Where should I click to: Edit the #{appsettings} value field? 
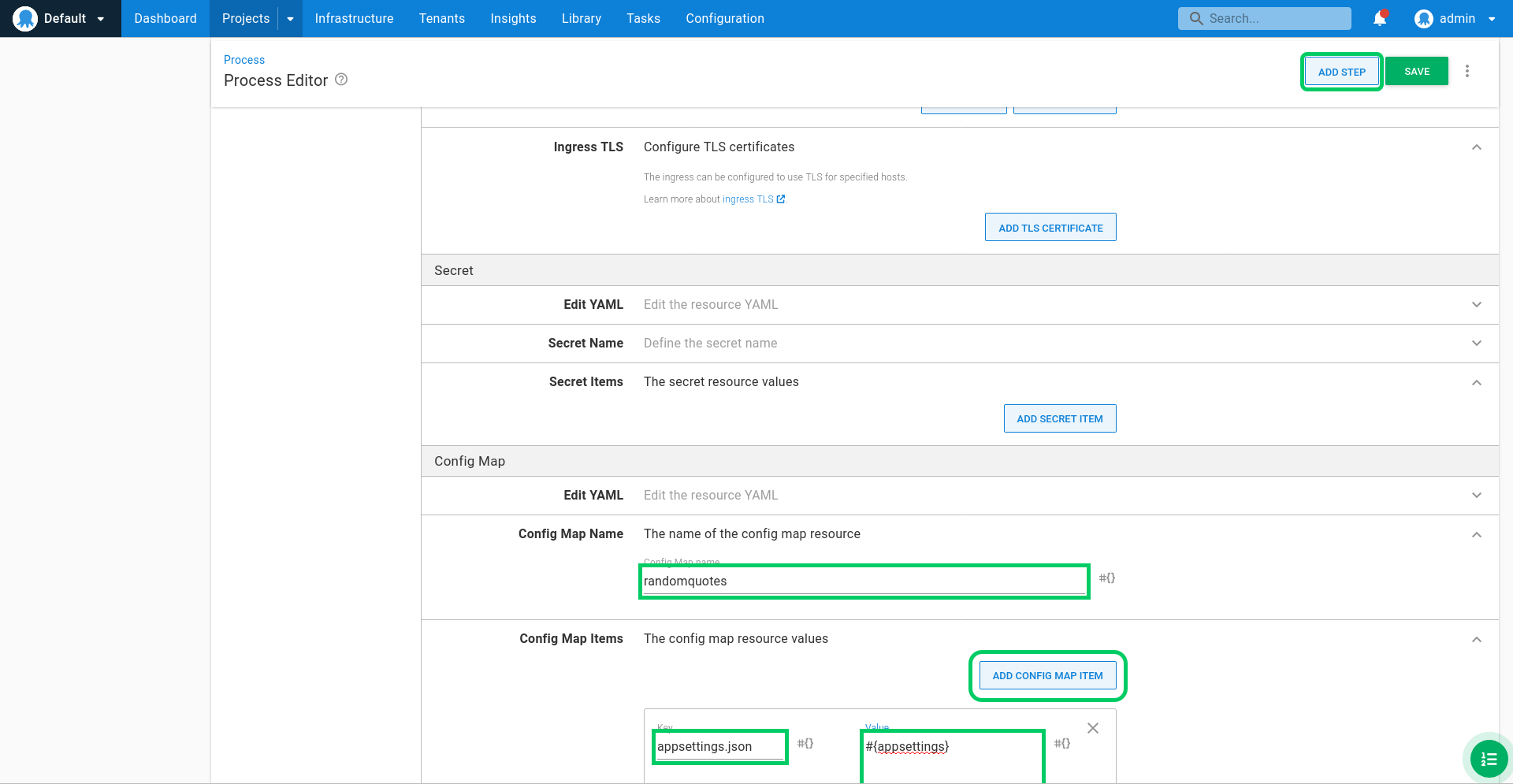953,756
